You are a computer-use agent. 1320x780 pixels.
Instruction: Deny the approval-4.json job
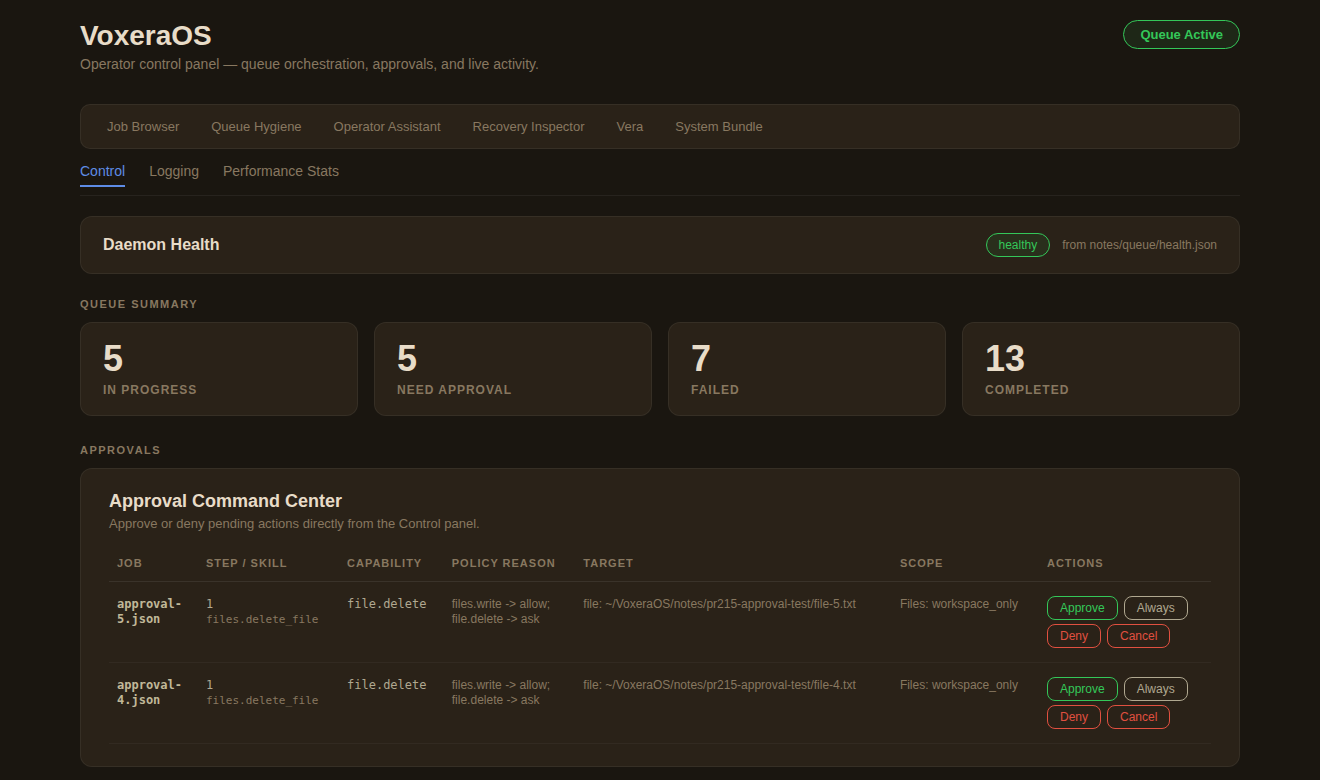(x=1073, y=717)
